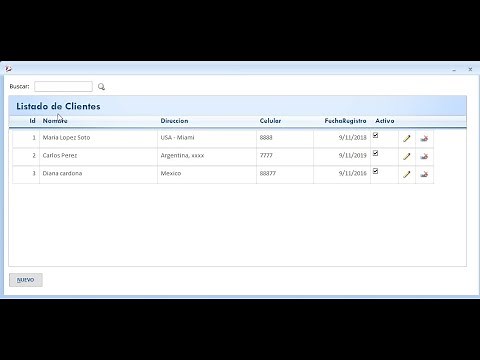Select the Diana cardona name cell
This screenshot has width=480, height=360.
(x=98, y=175)
